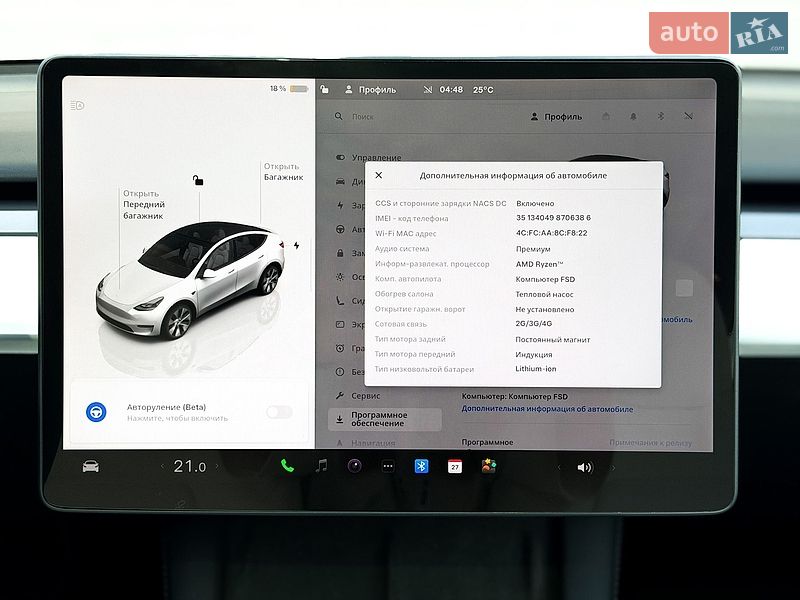The image size is (800, 600).
Task: Tap the Bluetooth icon in the settings header
Action: (661, 116)
